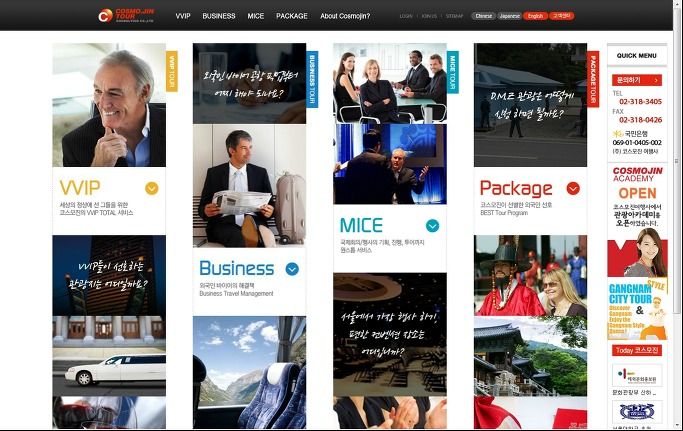
Task: Open the BUSINESS menu item
Action: [x=219, y=16]
